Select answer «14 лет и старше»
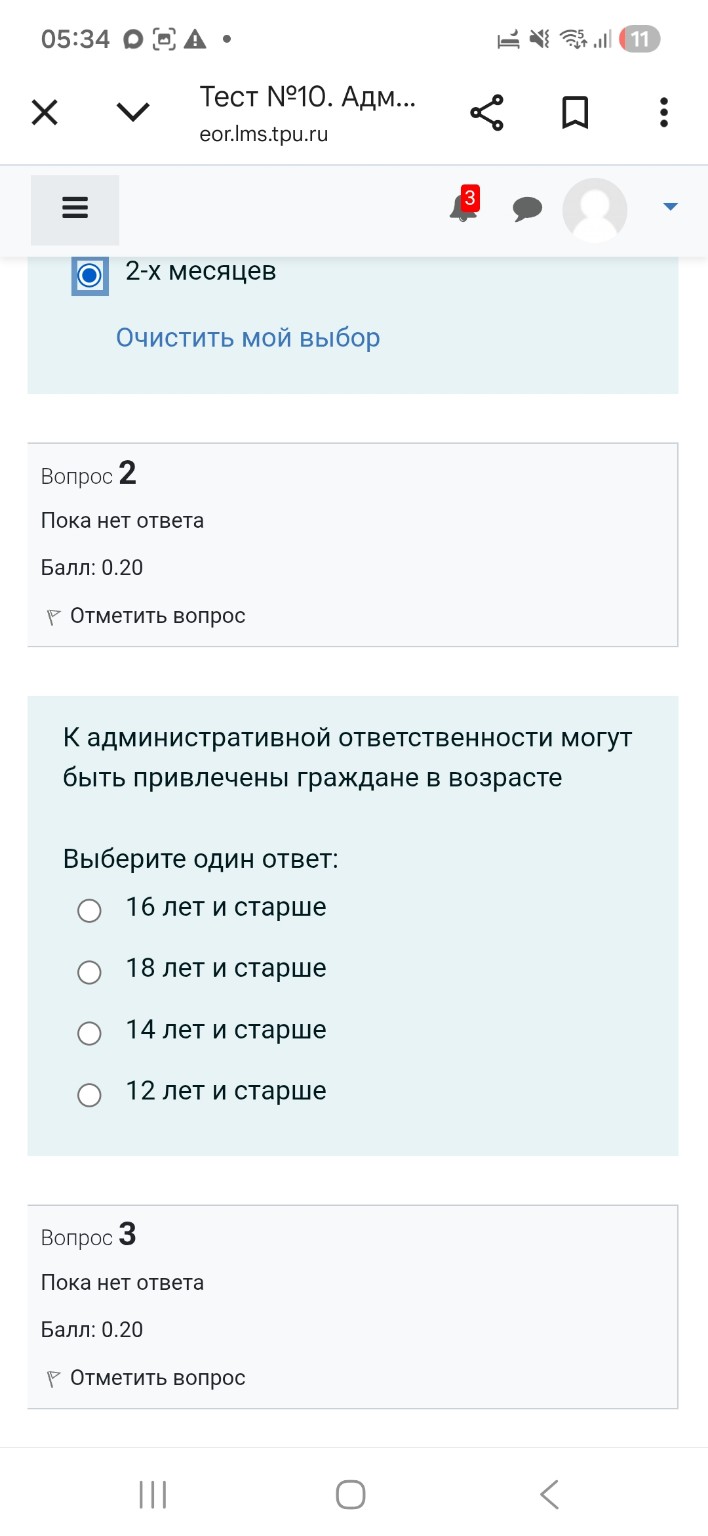 pyautogui.click(x=89, y=1033)
